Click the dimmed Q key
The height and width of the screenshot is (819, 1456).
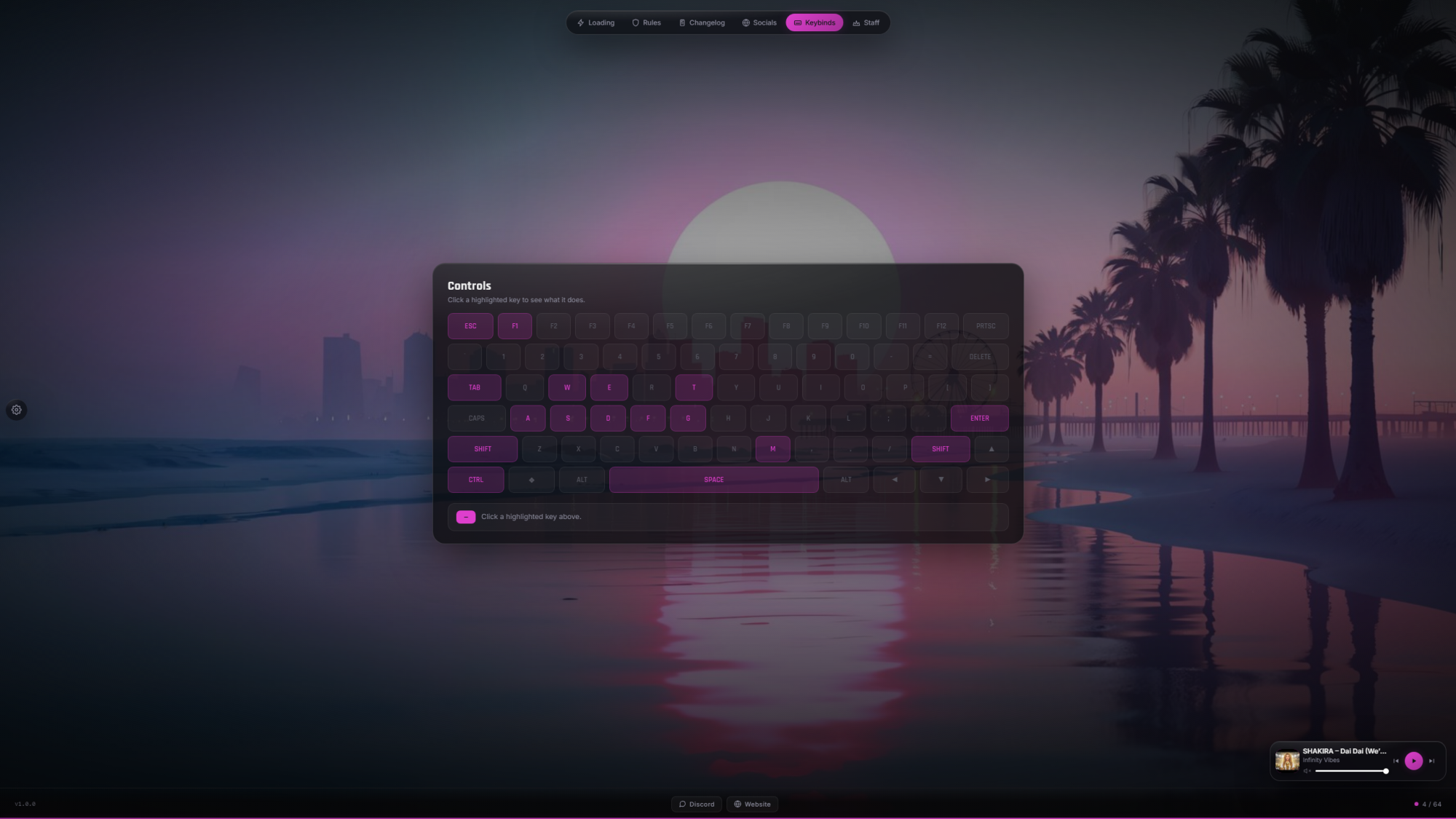click(525, 387)
